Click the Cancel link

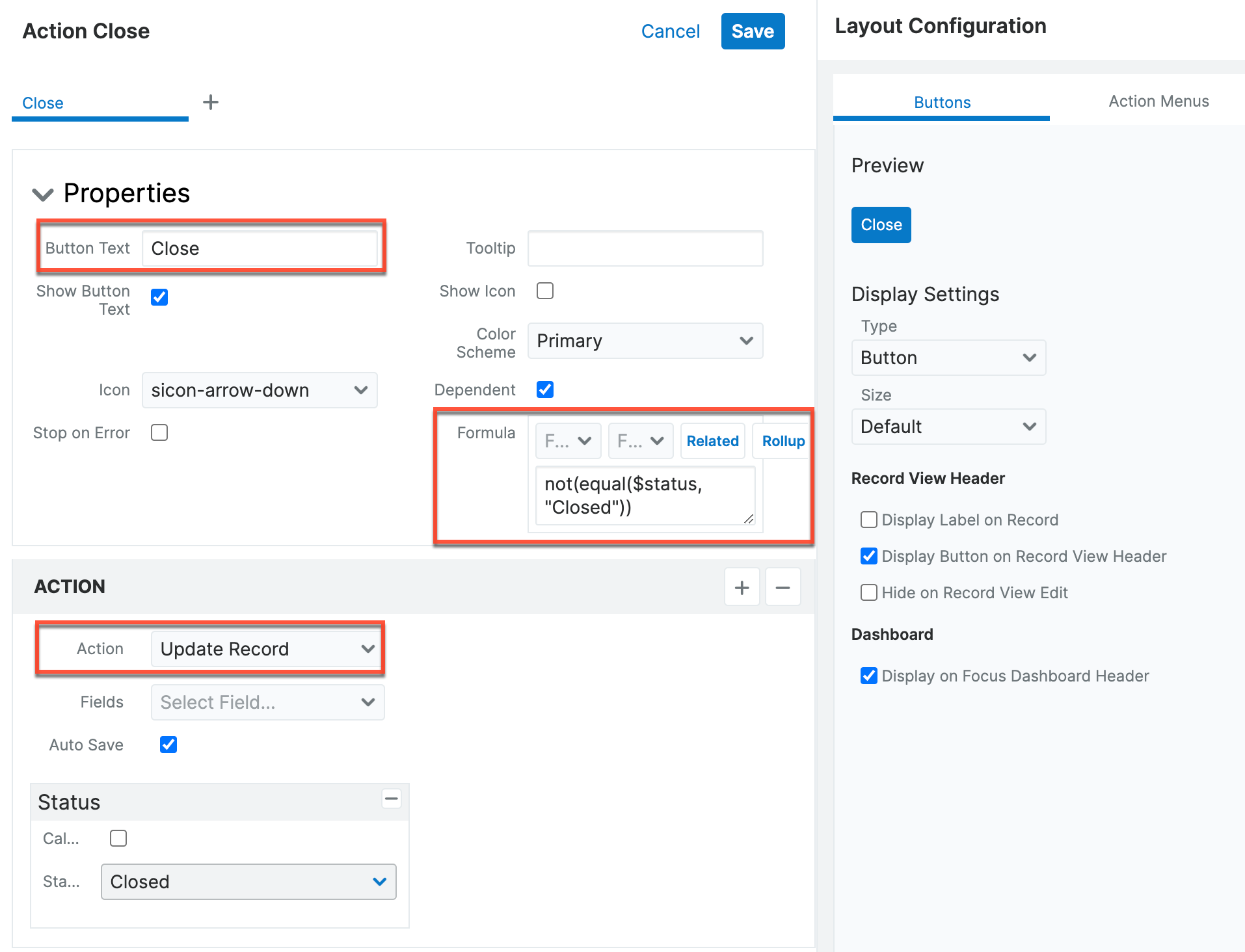point(670,31)
